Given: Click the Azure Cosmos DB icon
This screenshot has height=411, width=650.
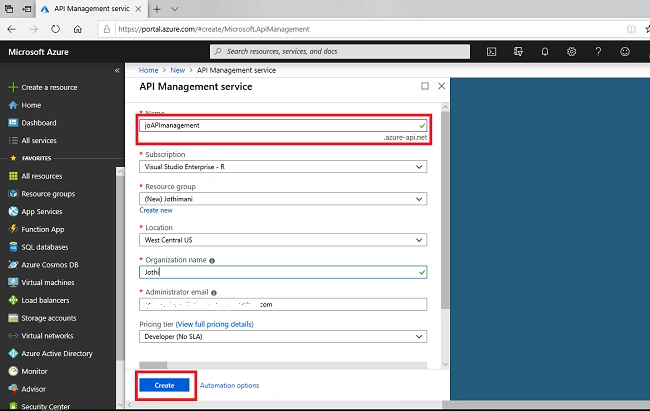Looking at the screenshot, I should pyautogui.click(x=13, y=265).
